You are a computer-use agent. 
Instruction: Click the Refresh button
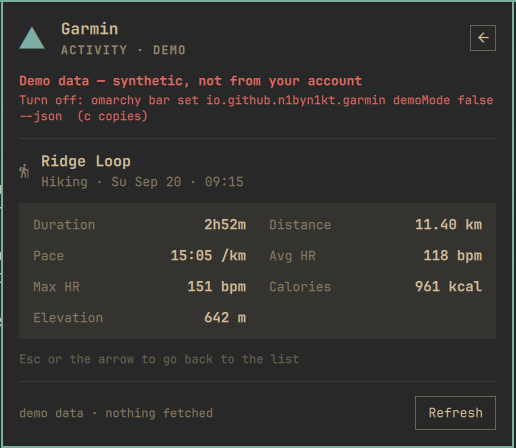(x=455, y=413)
